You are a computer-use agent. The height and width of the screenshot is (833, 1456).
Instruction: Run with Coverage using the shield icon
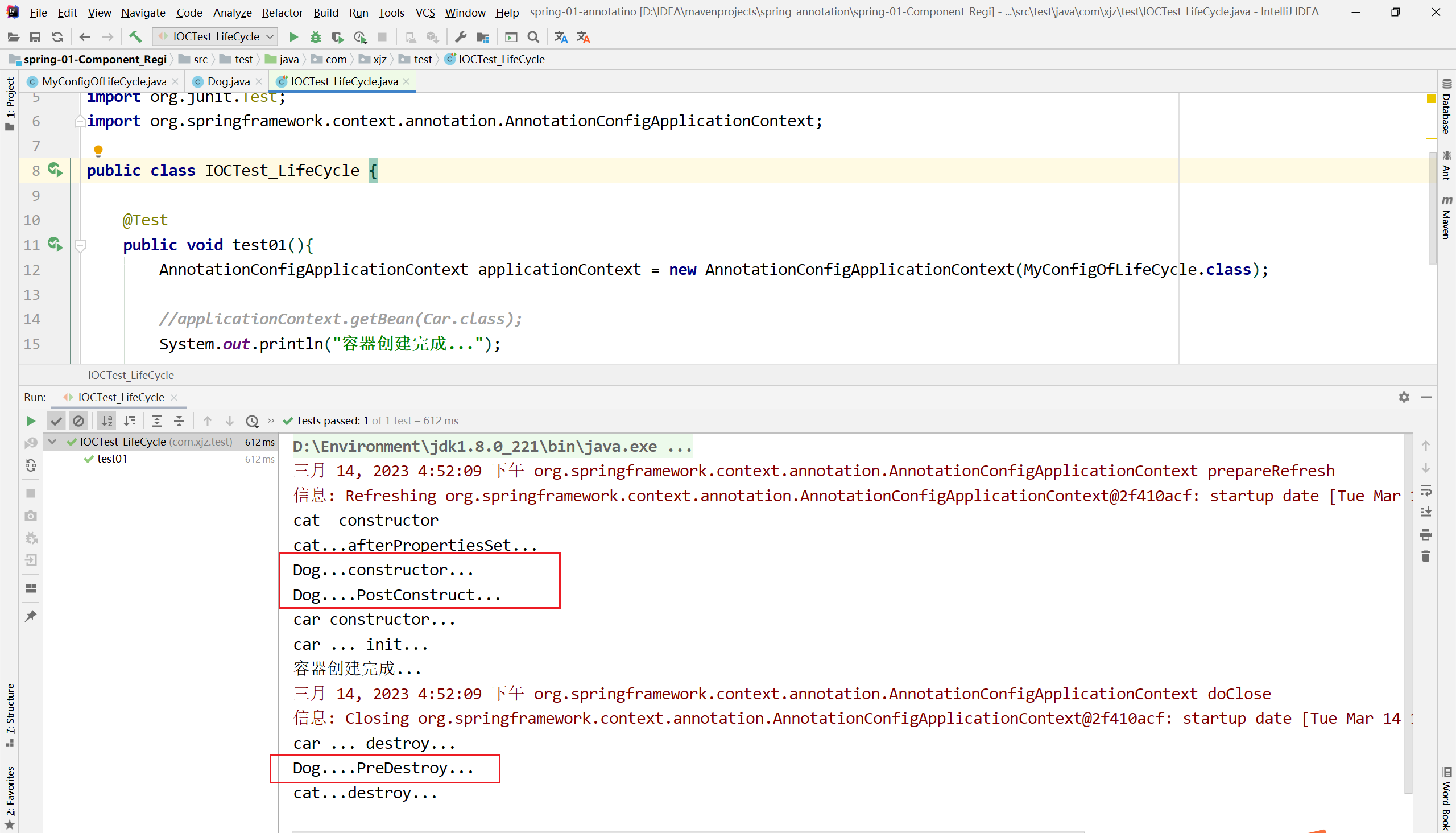pos(337,37)
